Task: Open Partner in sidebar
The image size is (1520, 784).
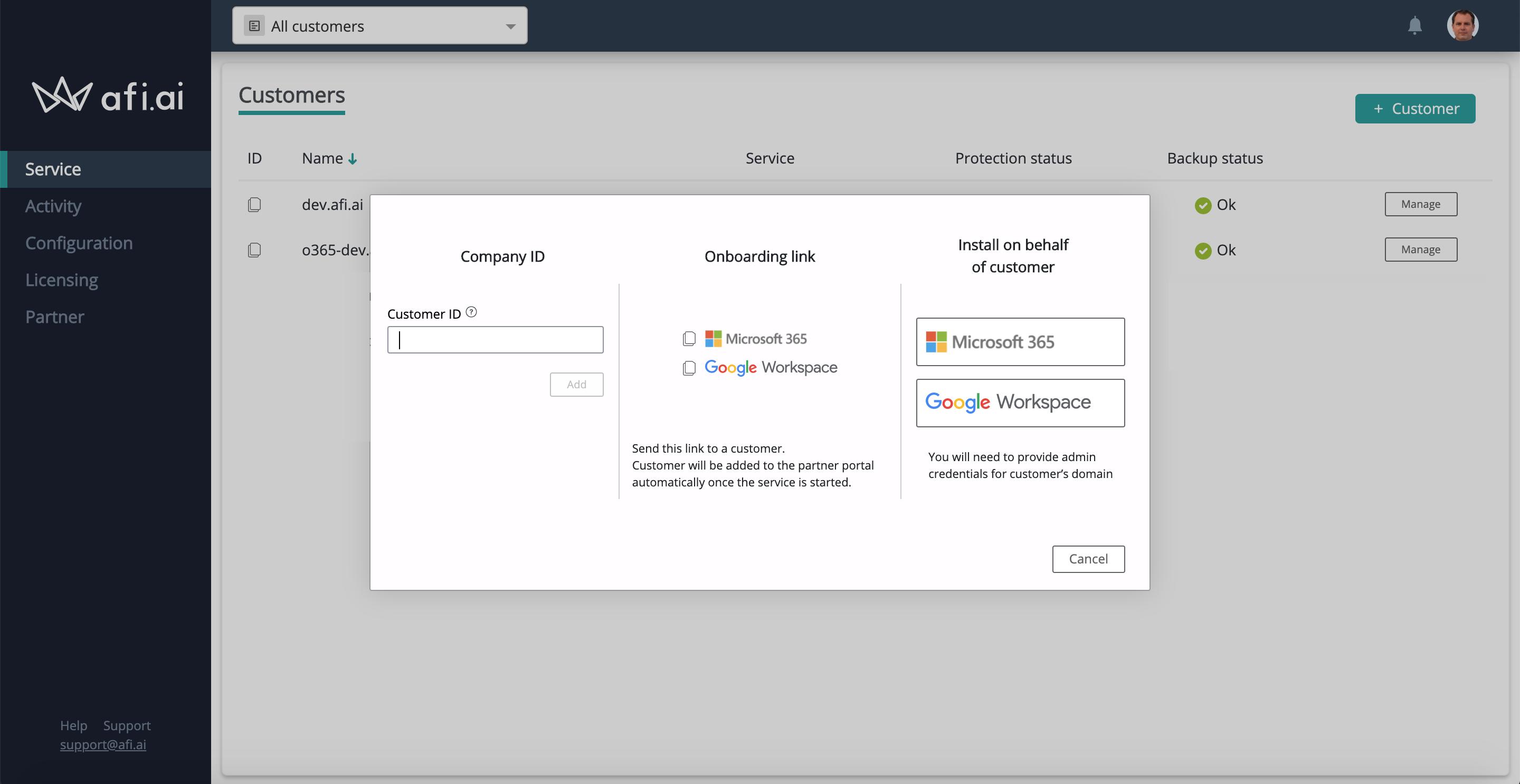Action: click(x=55, y=318)
